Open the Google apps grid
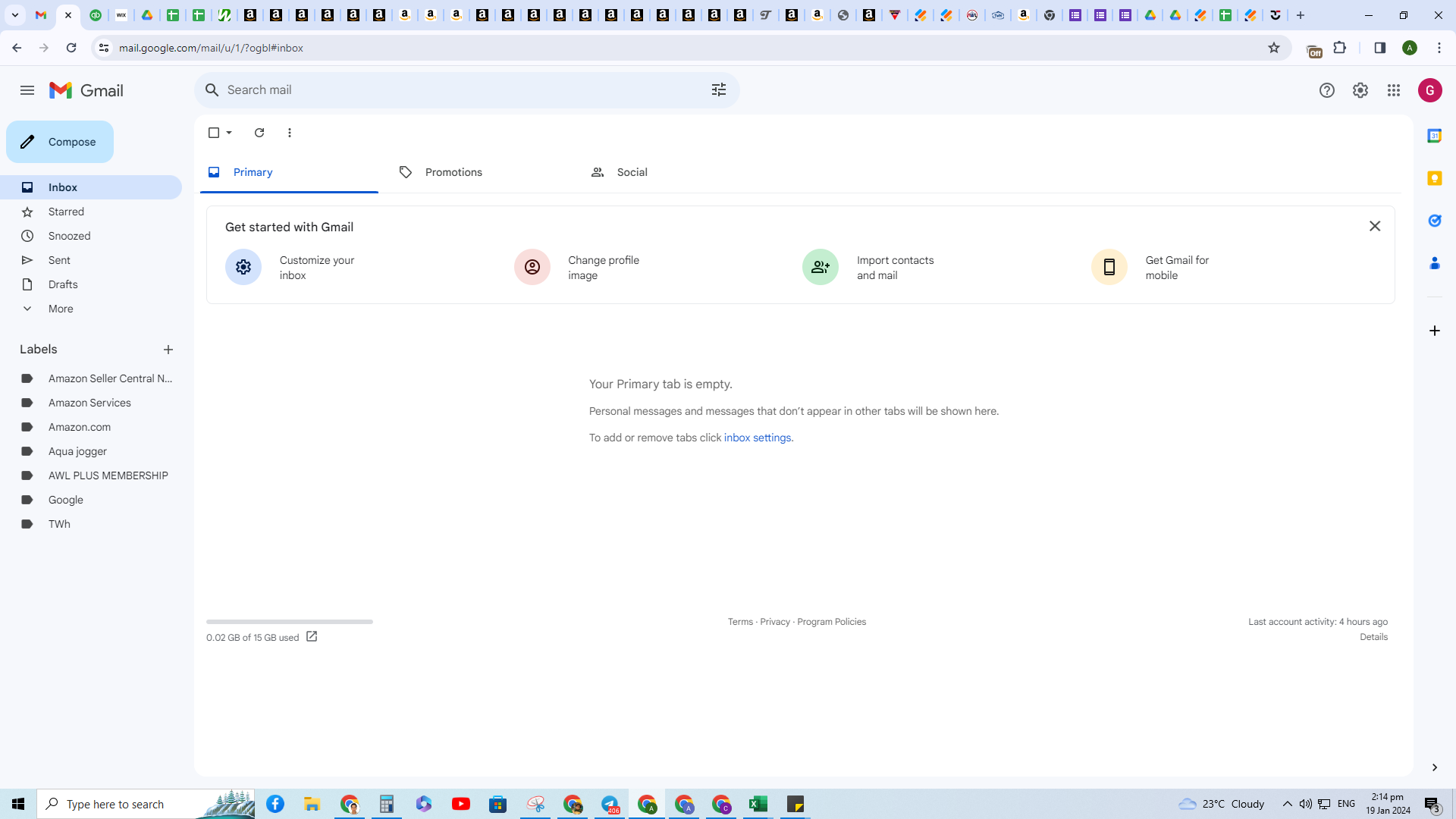 (1394, 90)
